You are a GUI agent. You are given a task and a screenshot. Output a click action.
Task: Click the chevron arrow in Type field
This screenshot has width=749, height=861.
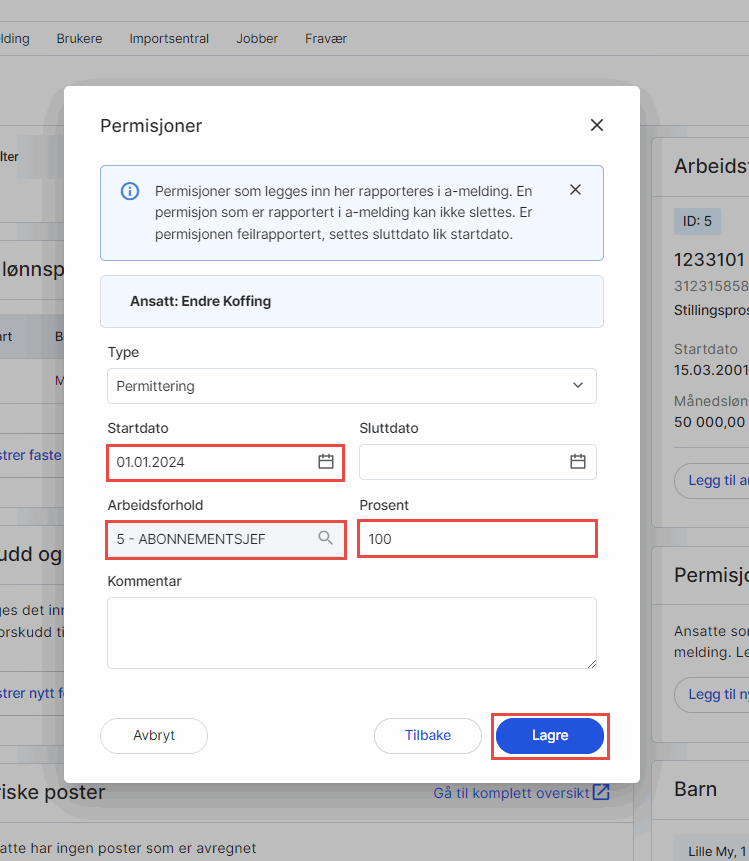click(577, 386)
